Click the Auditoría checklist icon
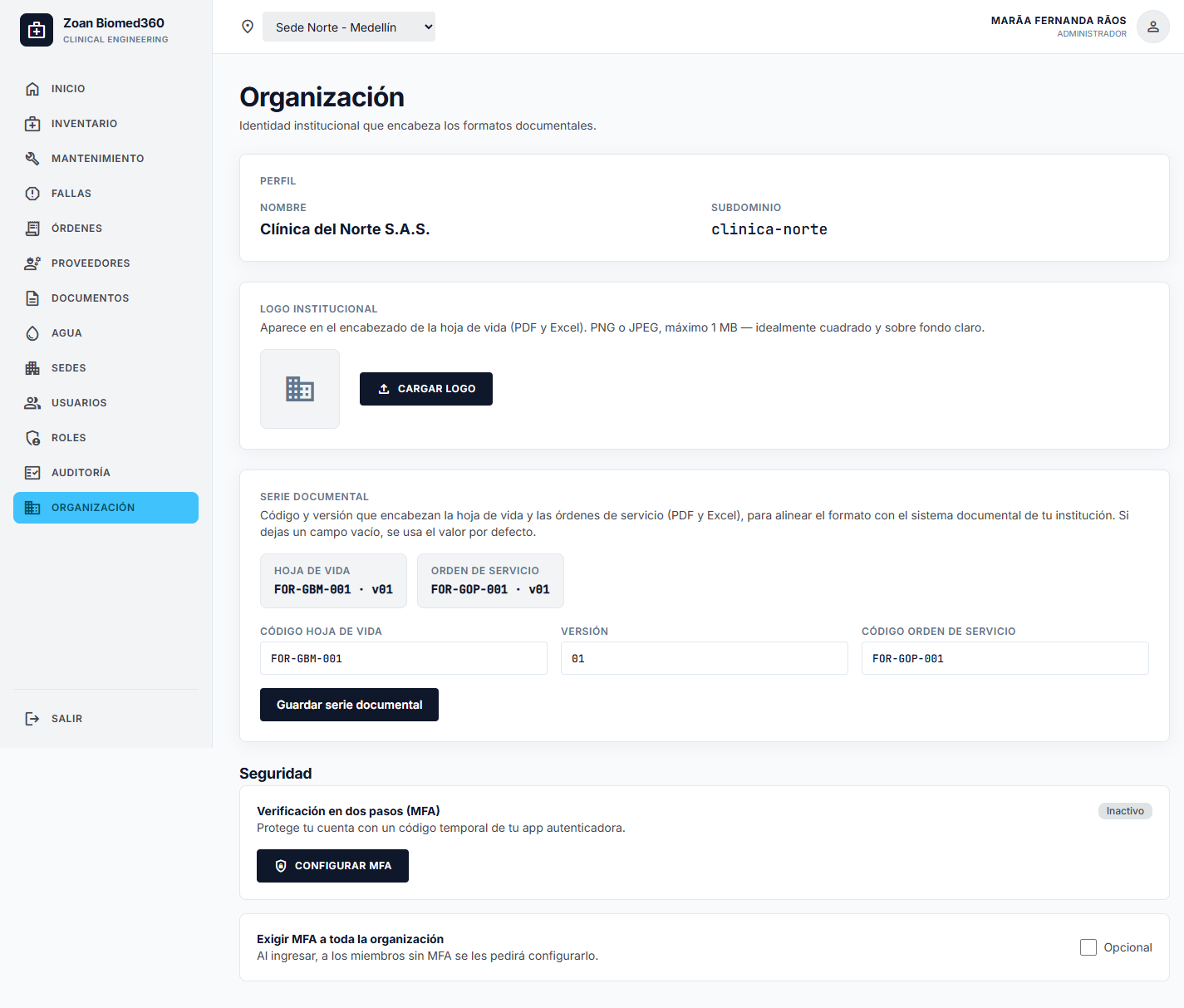Viewport: 1184px width, 1008px height. point(32,473)
